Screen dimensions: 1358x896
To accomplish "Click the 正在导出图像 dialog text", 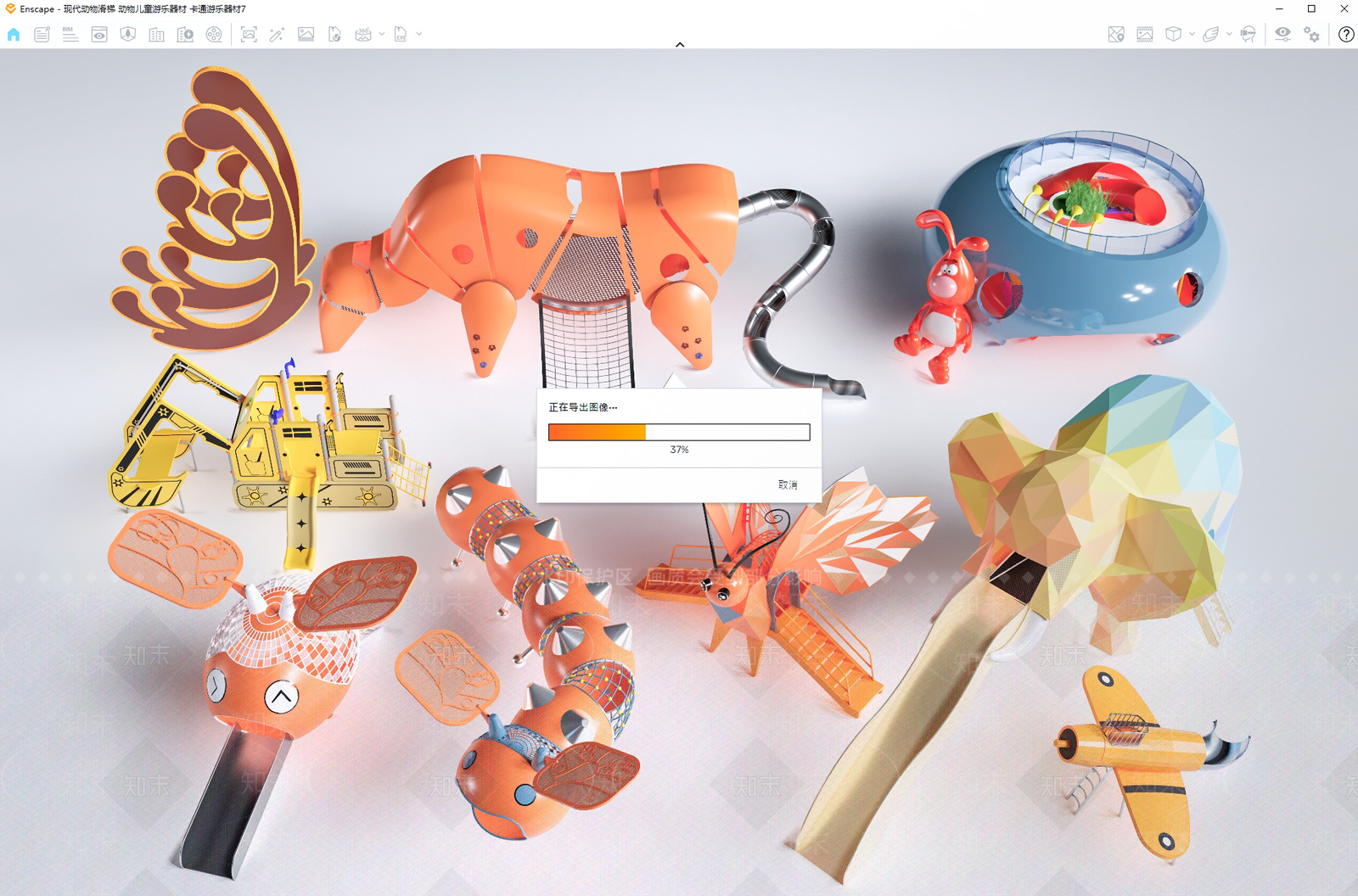I will tap(582, 407).
